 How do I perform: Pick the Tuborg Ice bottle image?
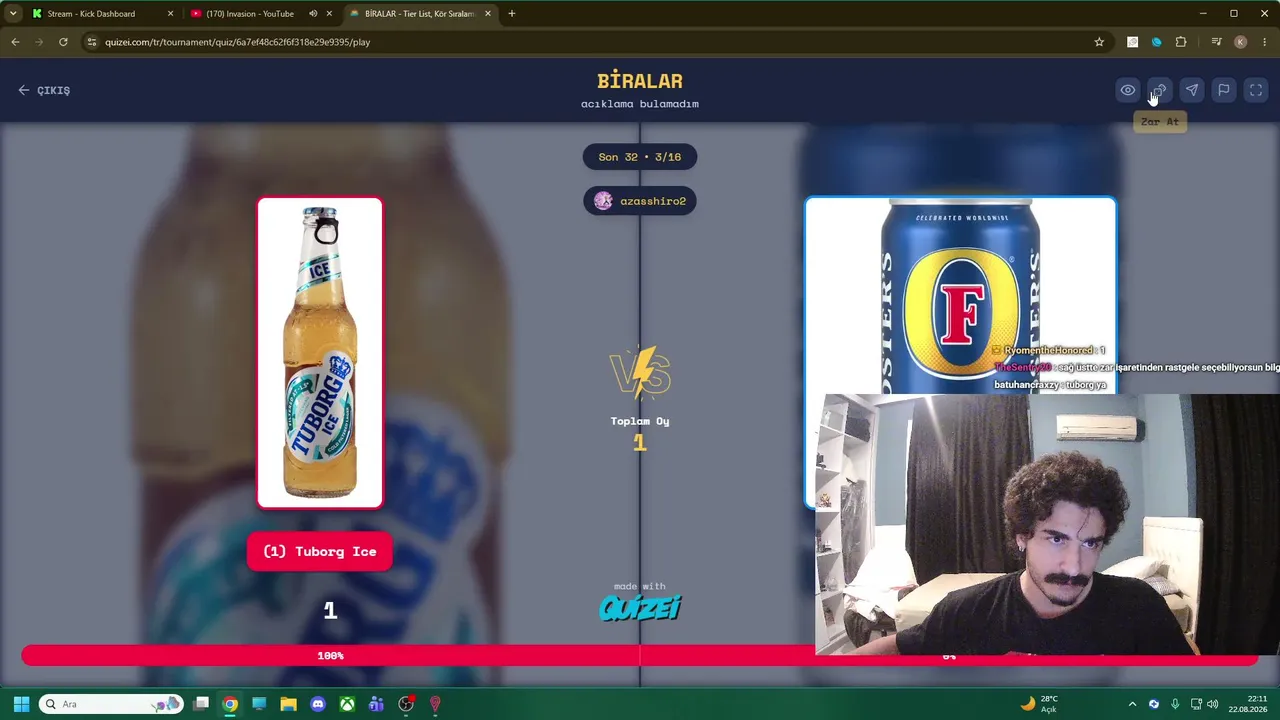coord(320,353)
